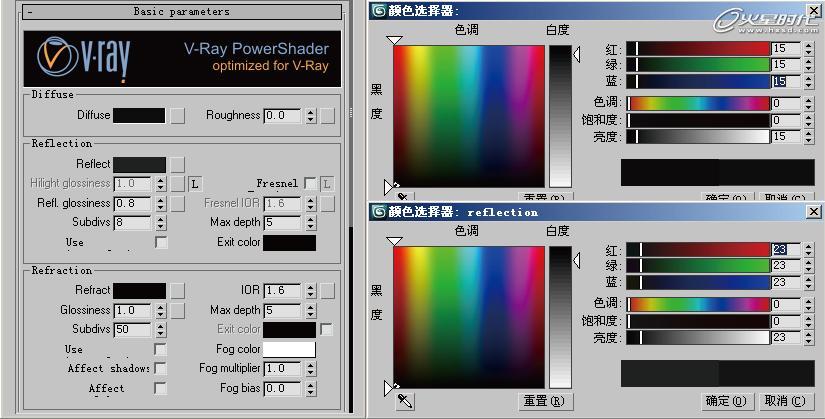Click the 白度 whiteness strip in reflection selector
The width and height of the screenshot is (825, 419).
pyautogui.click(x=560, y=317)
